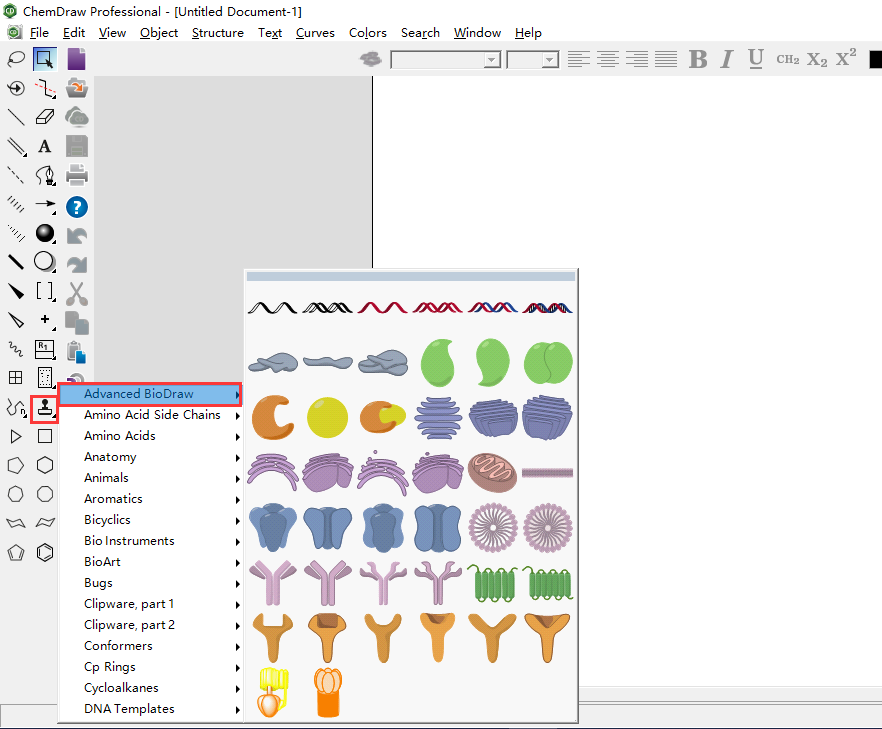Open the Structure menu
Screen dimensions: 882x729
218,33
